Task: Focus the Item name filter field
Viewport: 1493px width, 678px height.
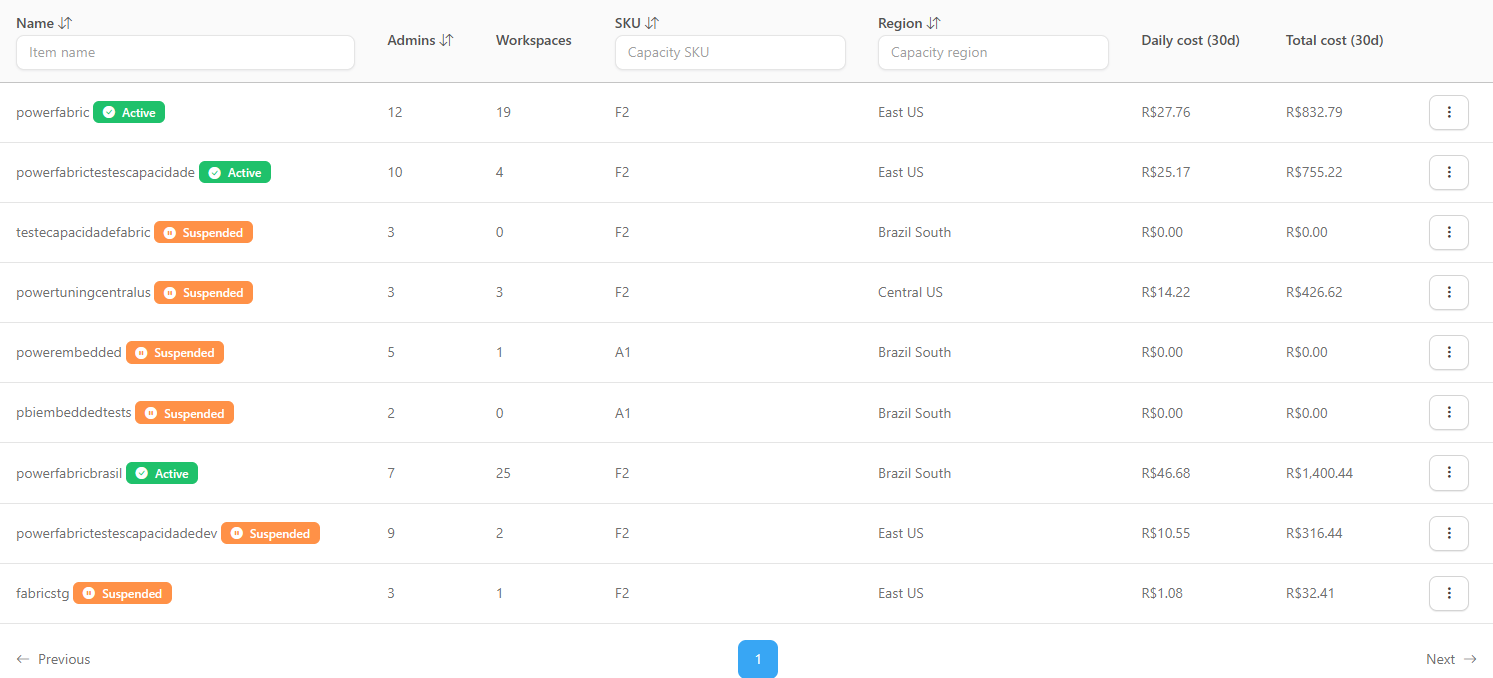Action: coord(185,52)
